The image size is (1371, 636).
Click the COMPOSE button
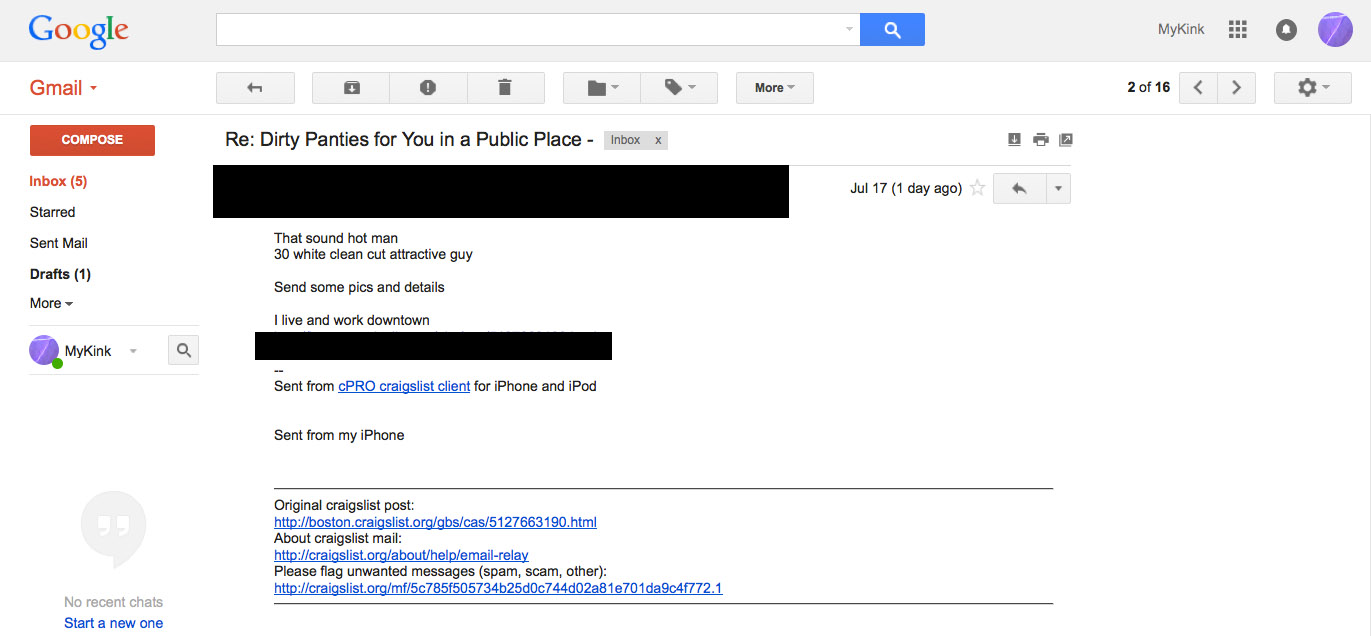pos(92,140)
